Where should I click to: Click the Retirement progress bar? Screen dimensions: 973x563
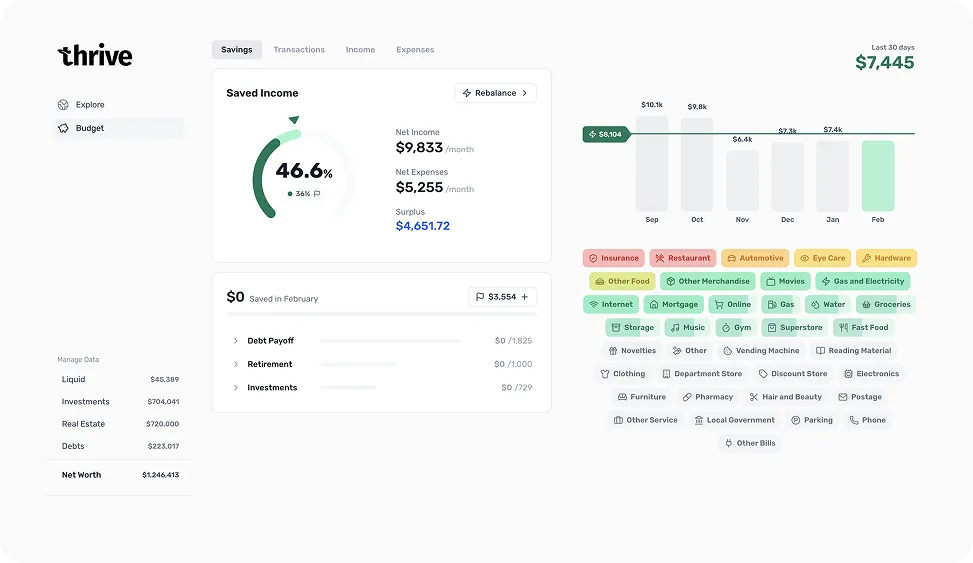358,364
